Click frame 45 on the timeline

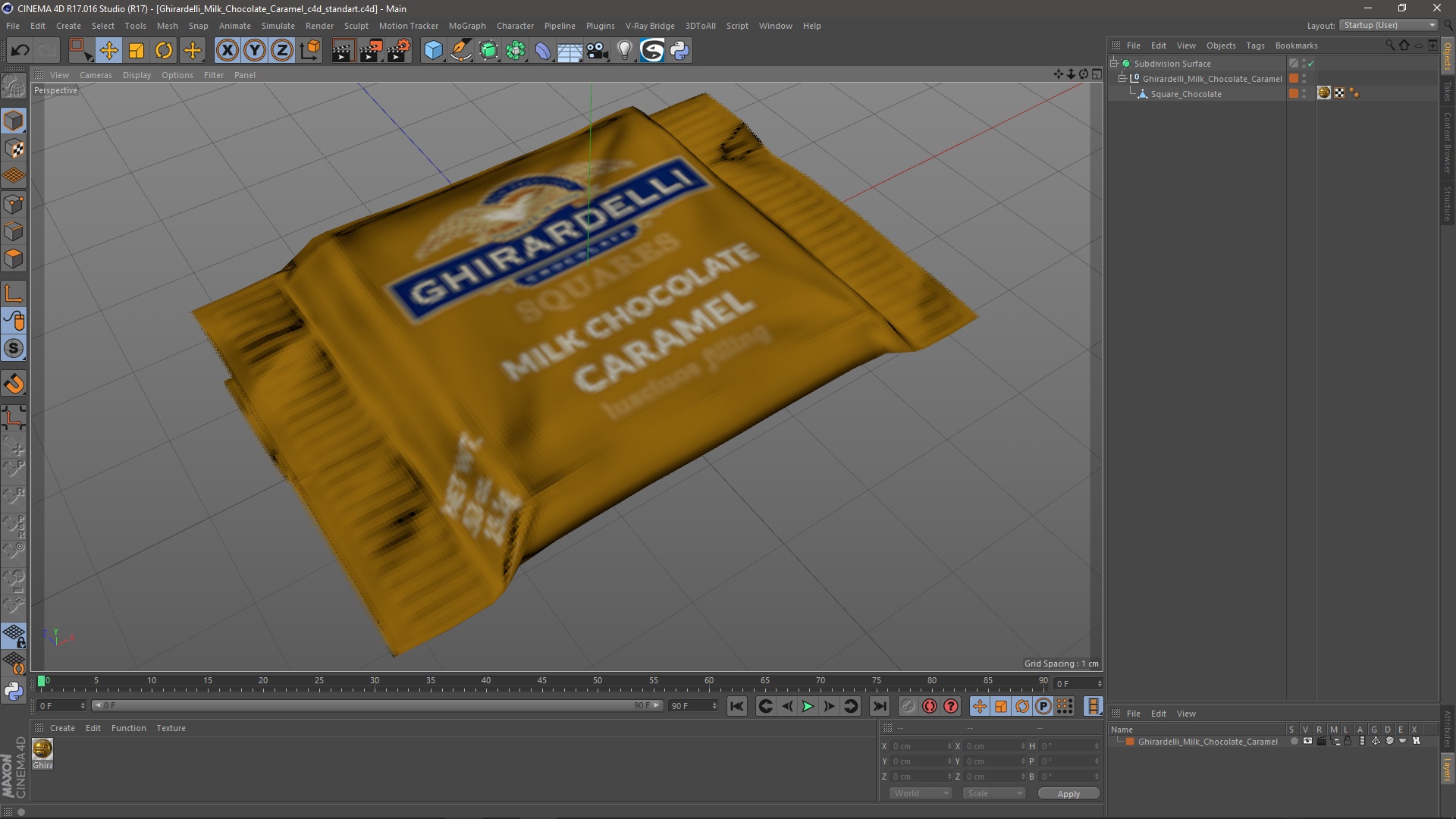coord(541,682)
